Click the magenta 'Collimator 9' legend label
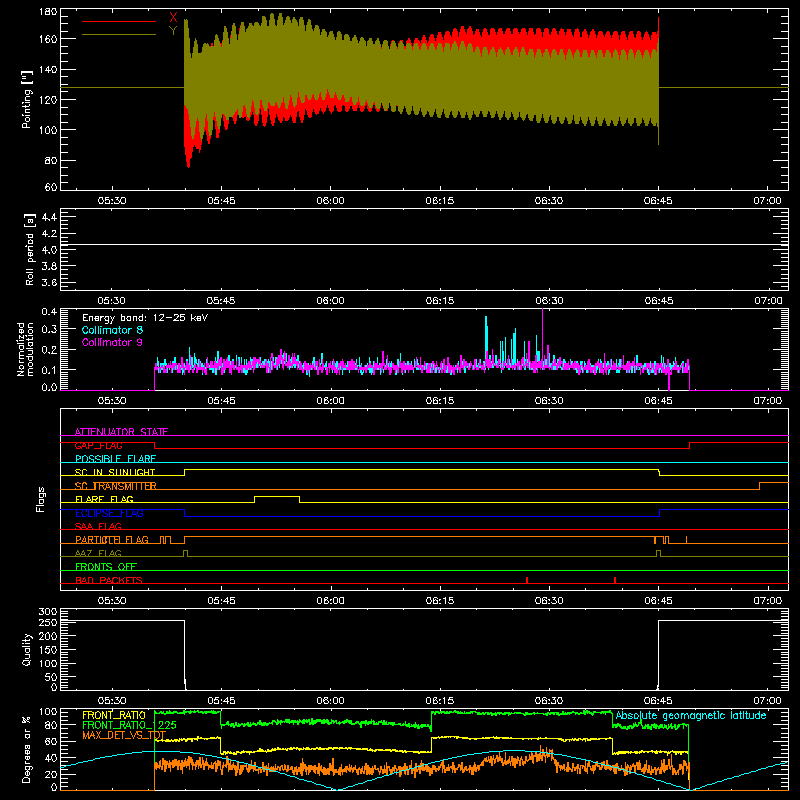 click(x=112, y=342)
